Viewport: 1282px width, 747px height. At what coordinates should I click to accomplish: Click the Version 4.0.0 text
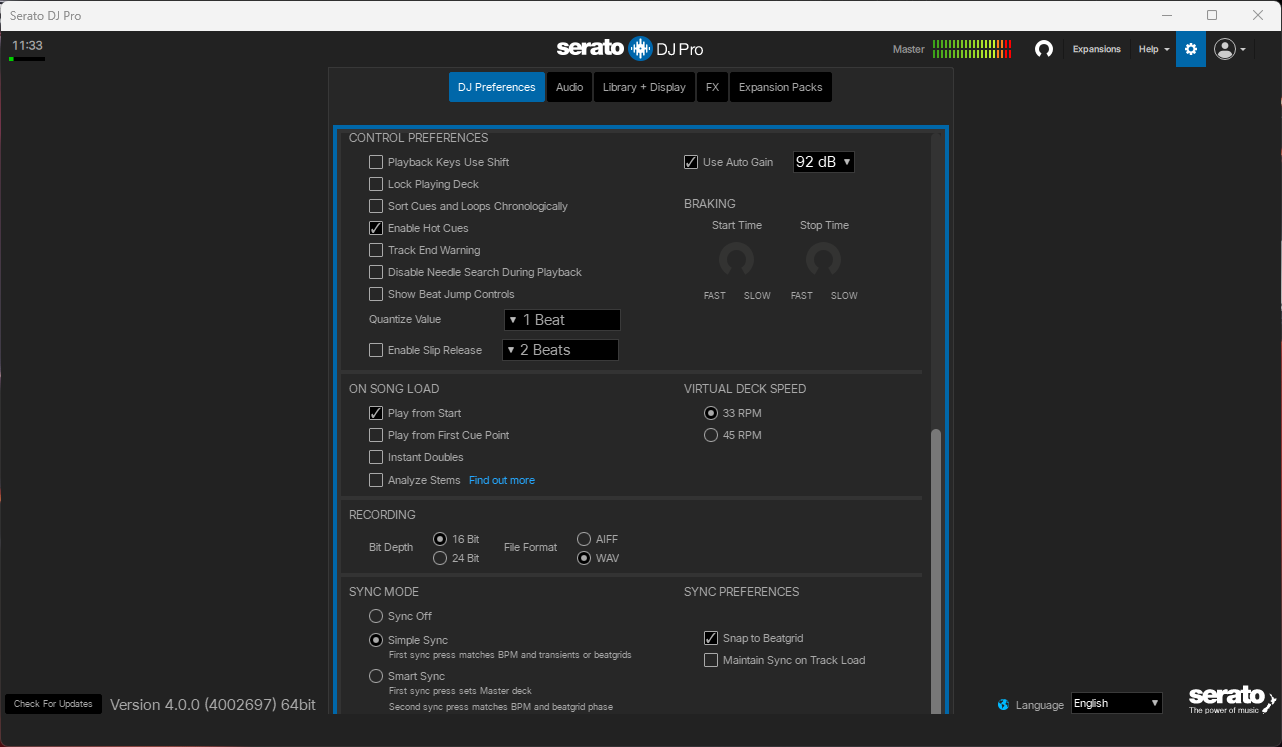tap(212, 704)
